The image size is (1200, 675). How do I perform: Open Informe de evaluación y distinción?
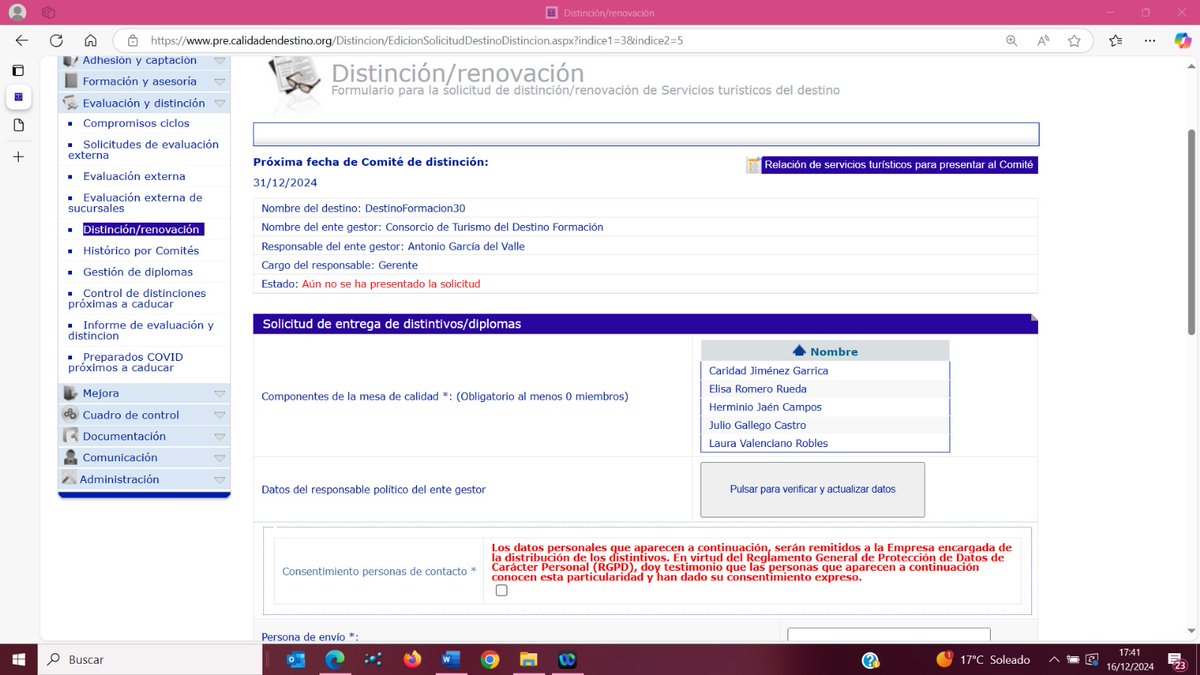(141, 330)
